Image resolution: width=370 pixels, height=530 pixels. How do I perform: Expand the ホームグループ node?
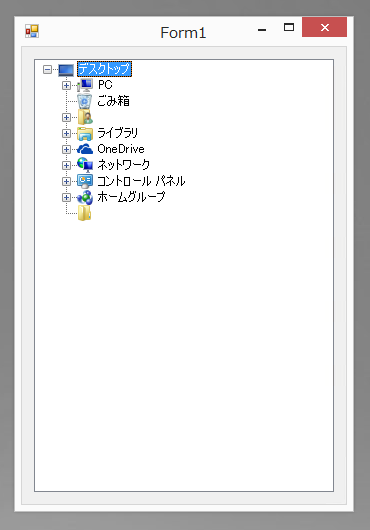[x=66, y=197]
